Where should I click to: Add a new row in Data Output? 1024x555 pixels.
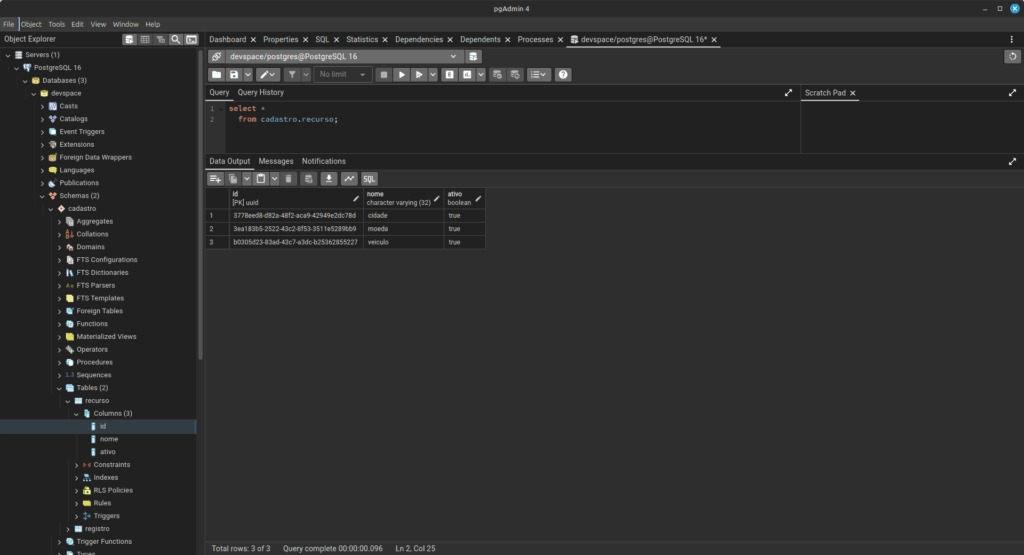click(215, 179)
